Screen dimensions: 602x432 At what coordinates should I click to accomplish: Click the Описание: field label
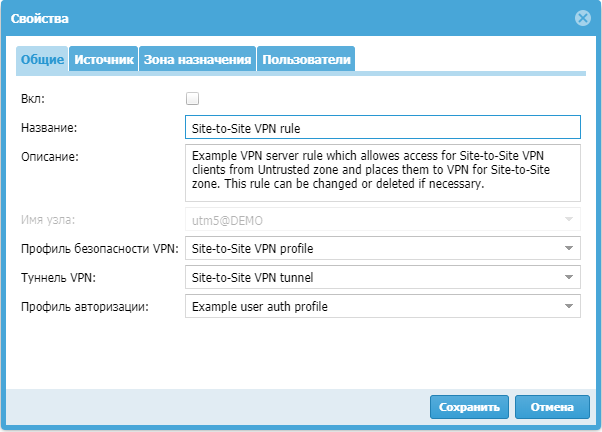tap(49, 155)
